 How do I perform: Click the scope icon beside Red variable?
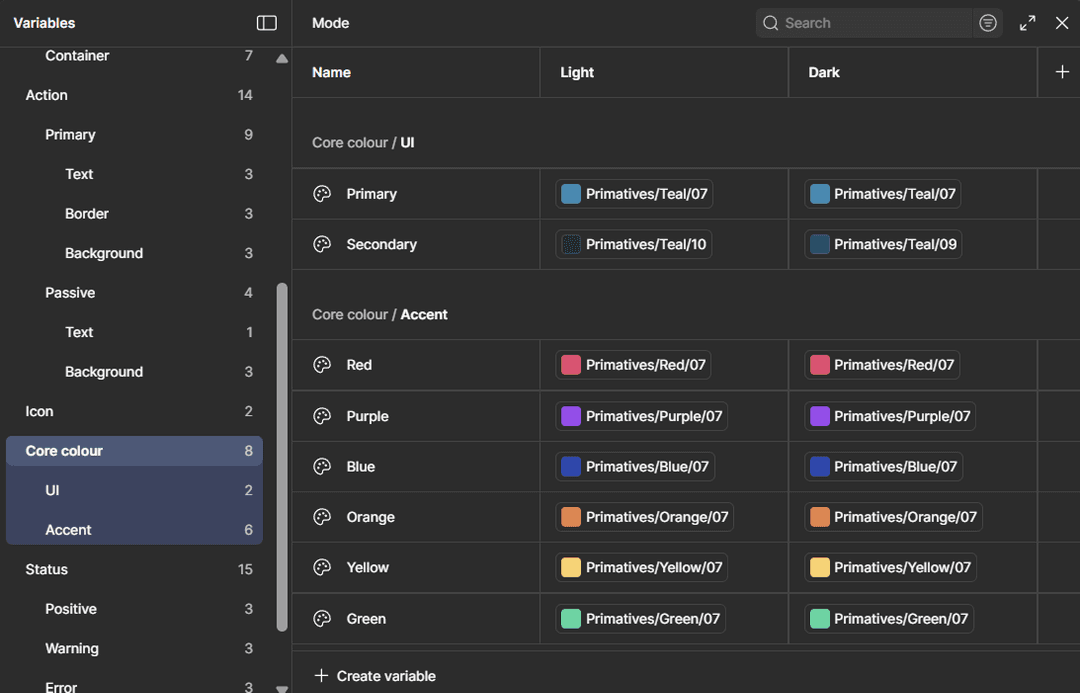(x=321, y=364)
